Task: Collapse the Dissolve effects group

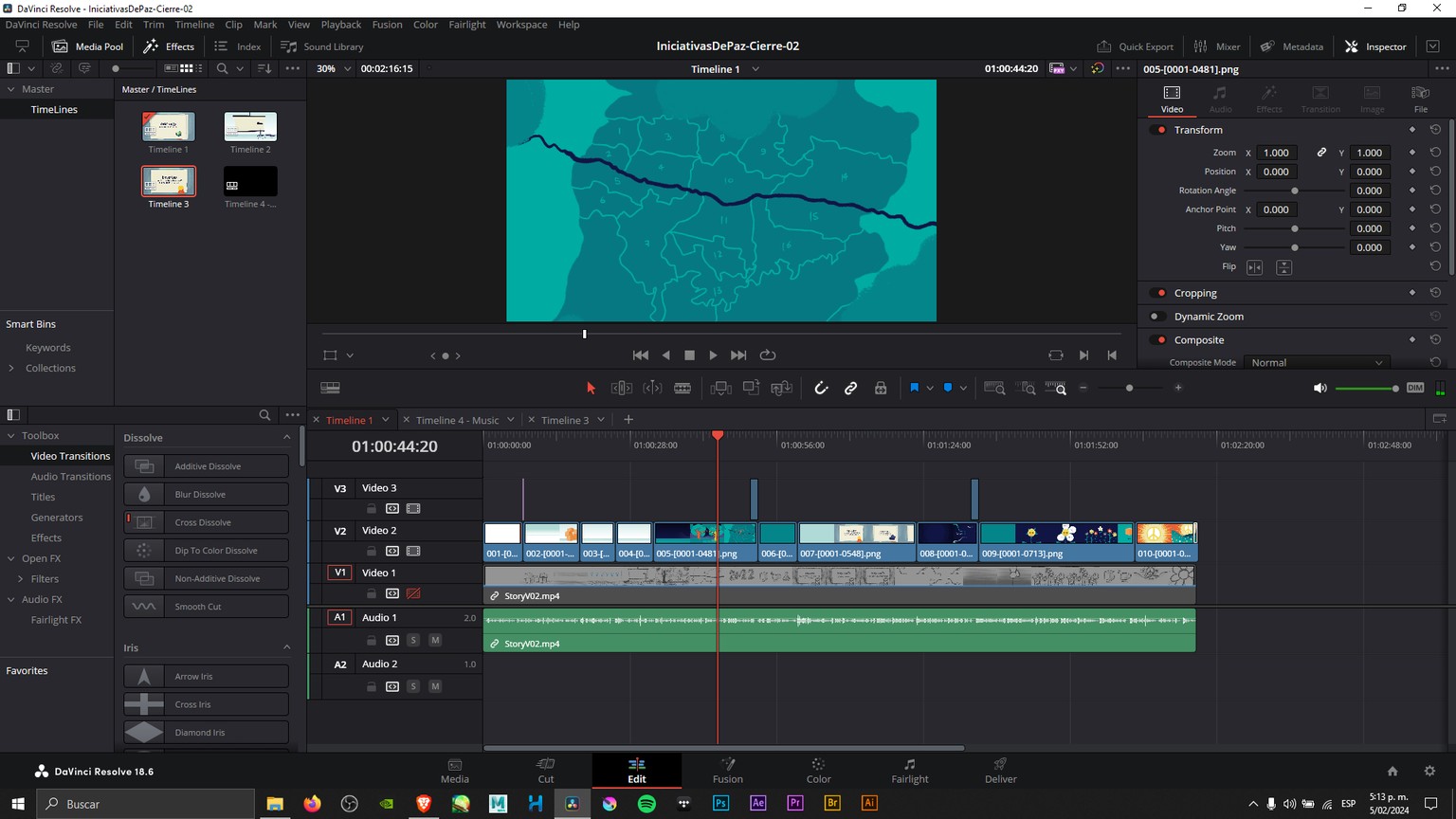Action: click(x=287, y=437)
